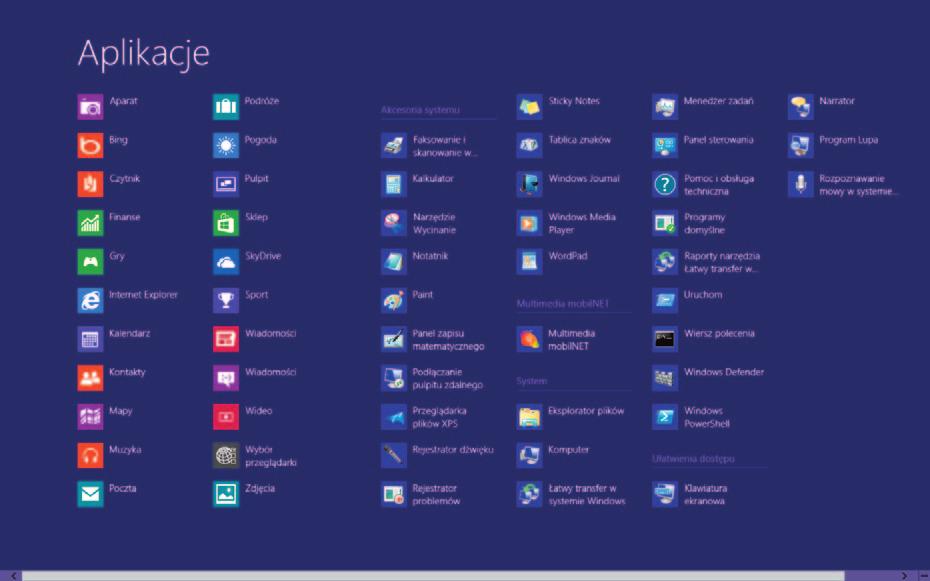Image resolution: width=930 pixels, height=581 pixels.
Task: Open the Notatnik notepad icon
Action: coord(394,261)
